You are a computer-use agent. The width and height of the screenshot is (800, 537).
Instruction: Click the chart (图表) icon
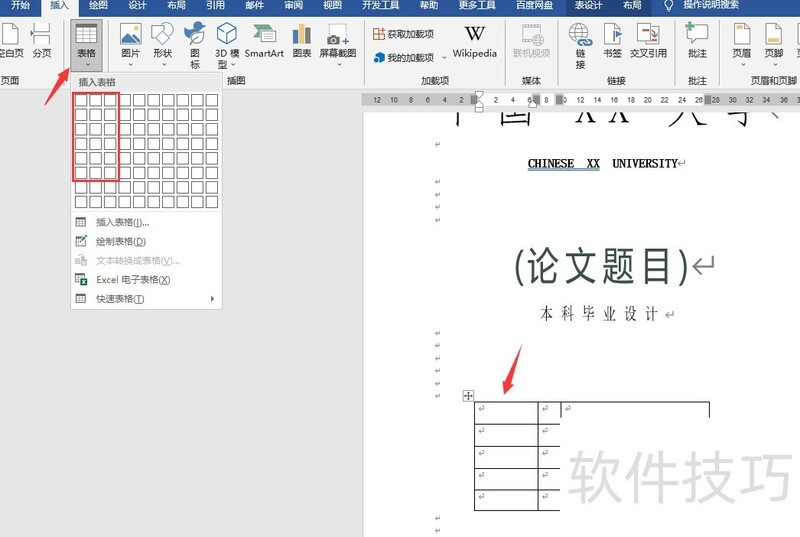pyautogui.click(x=301, y=41)
